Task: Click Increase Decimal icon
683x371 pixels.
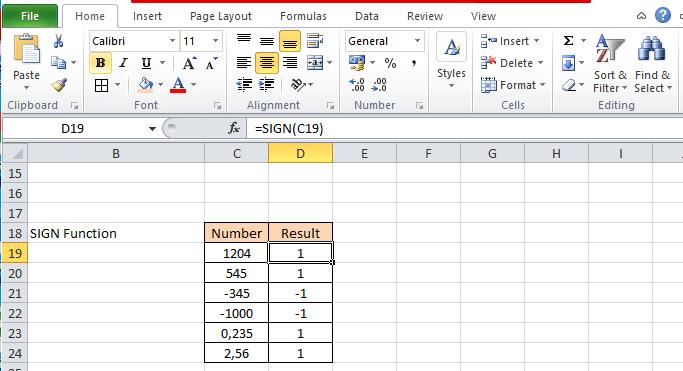Action: click(x=357, y=84)
